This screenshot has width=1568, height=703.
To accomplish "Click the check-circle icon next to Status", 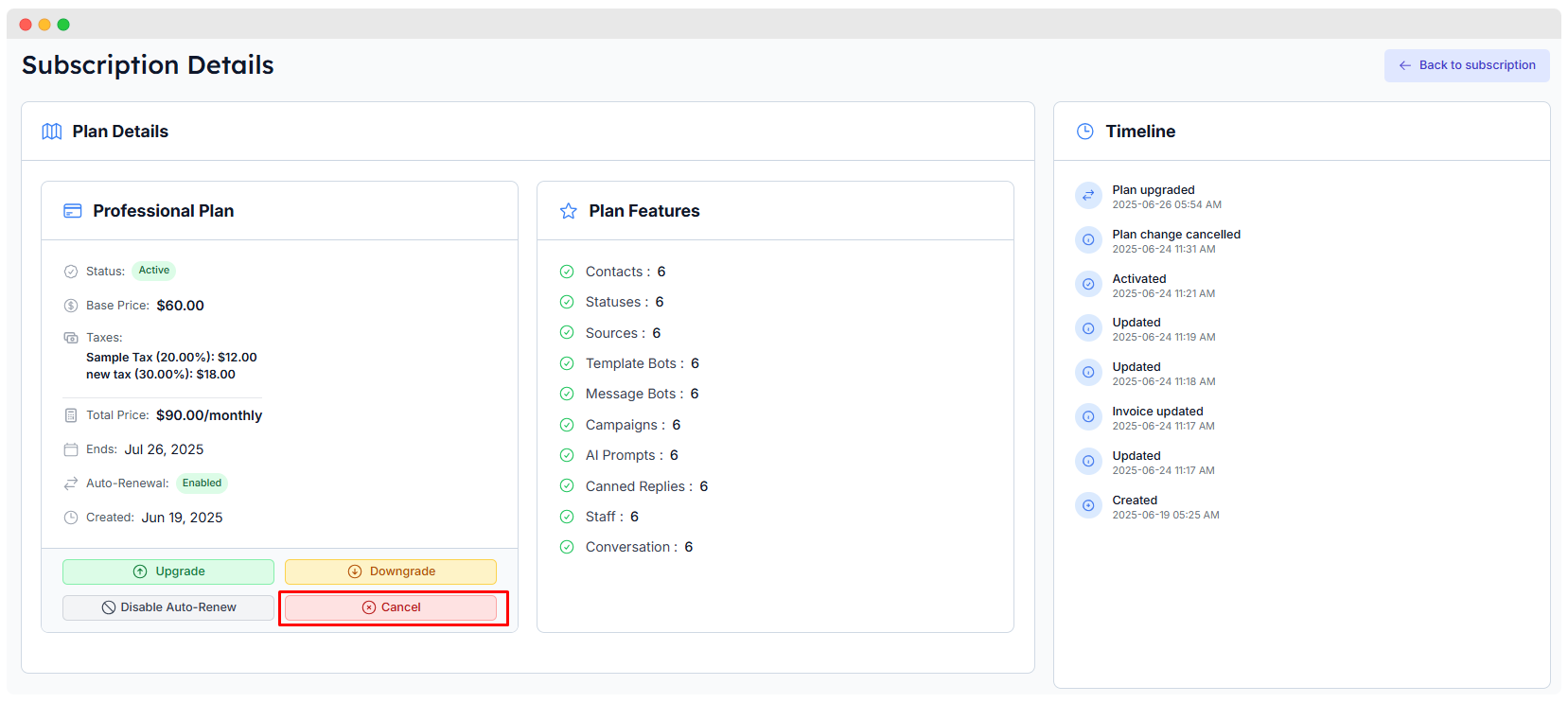I will click(x=71, y=272).
